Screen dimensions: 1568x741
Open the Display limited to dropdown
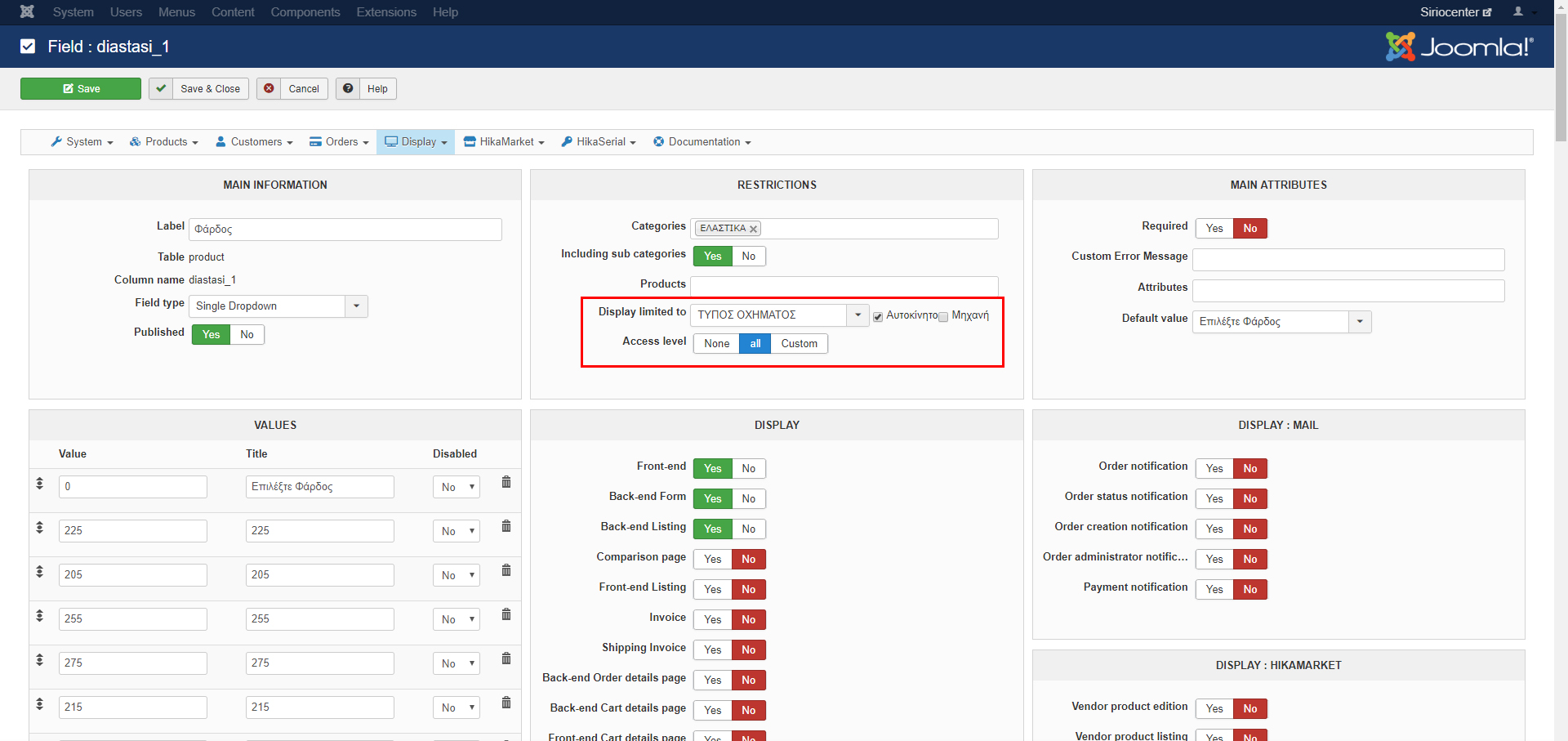pos(780,315)
